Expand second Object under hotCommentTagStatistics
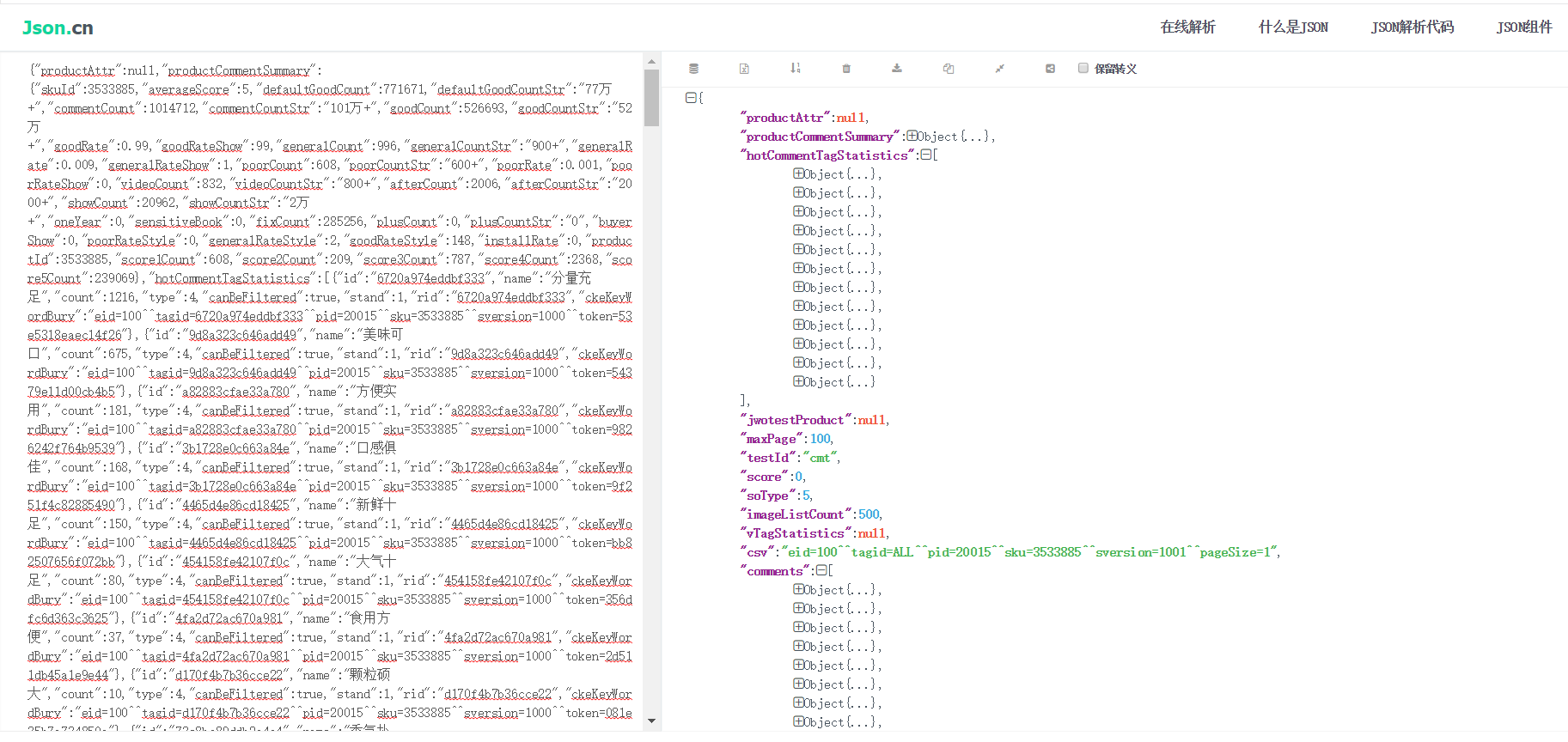 799,192
